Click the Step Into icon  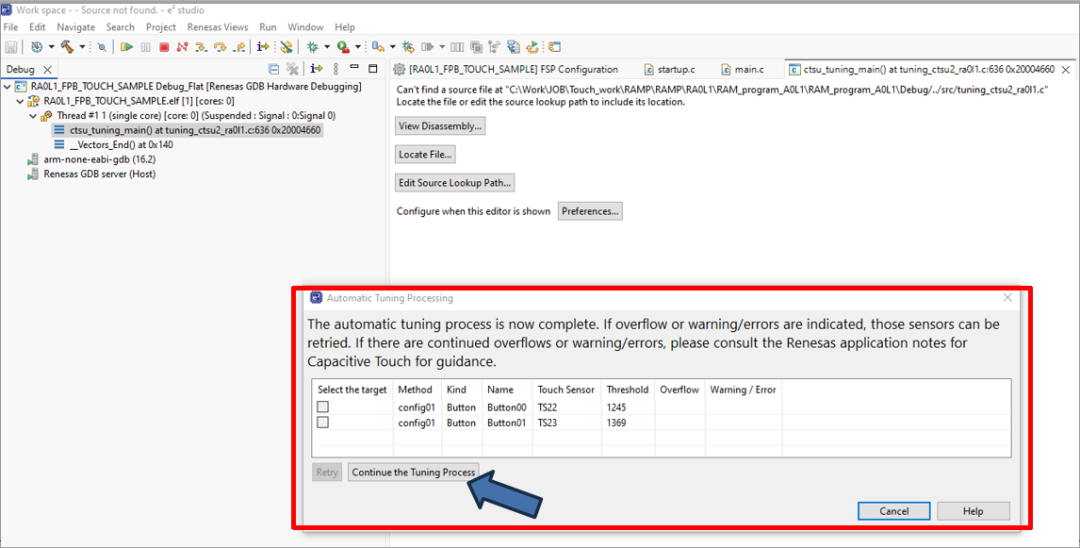pos(201,47)
